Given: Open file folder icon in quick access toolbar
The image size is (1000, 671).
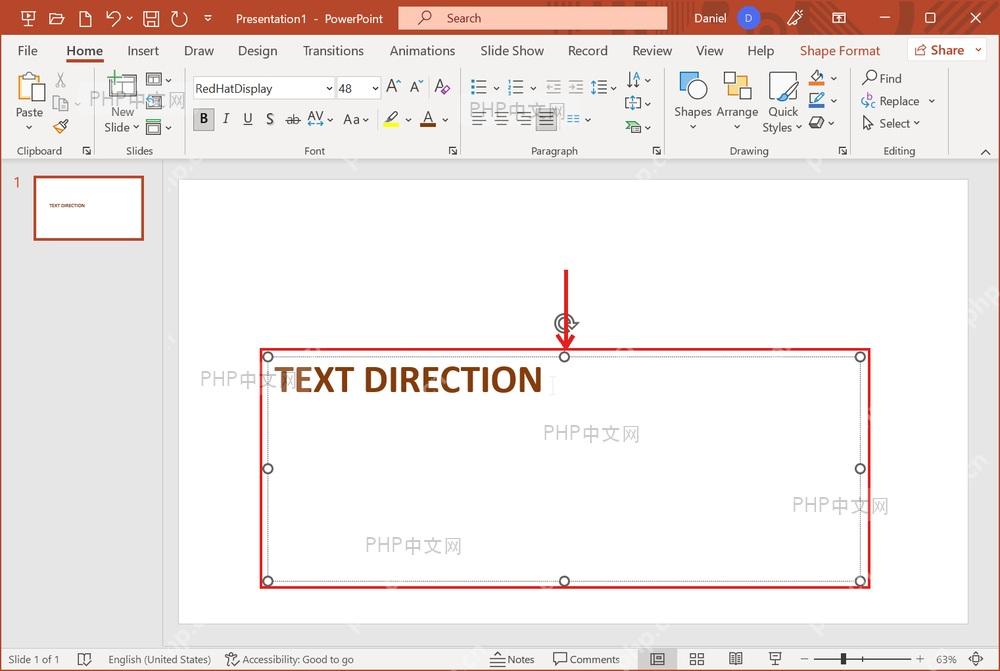Looking at the screenshot, I should pos(57,18).
